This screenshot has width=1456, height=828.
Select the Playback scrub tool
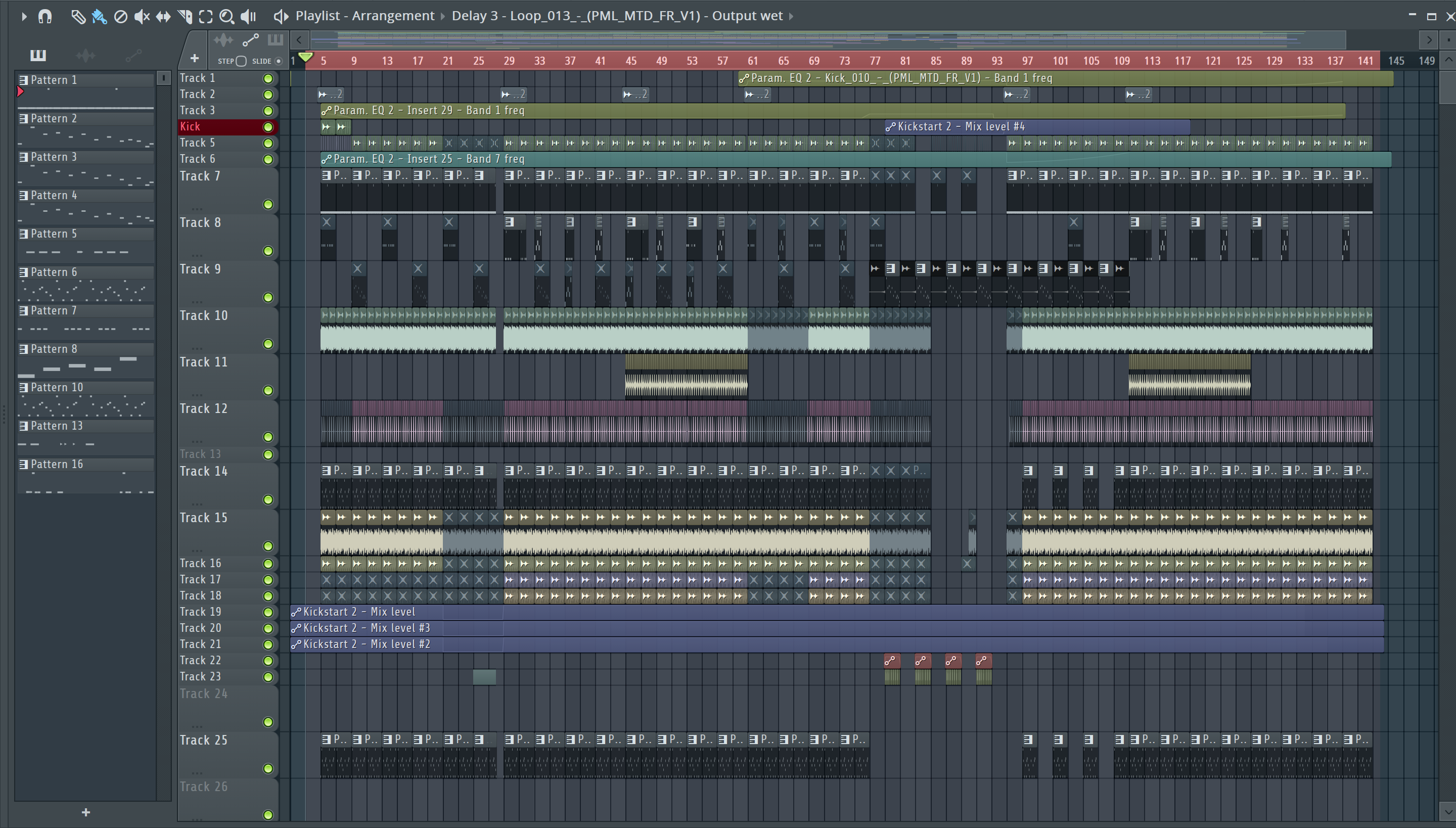coord(249,17)
